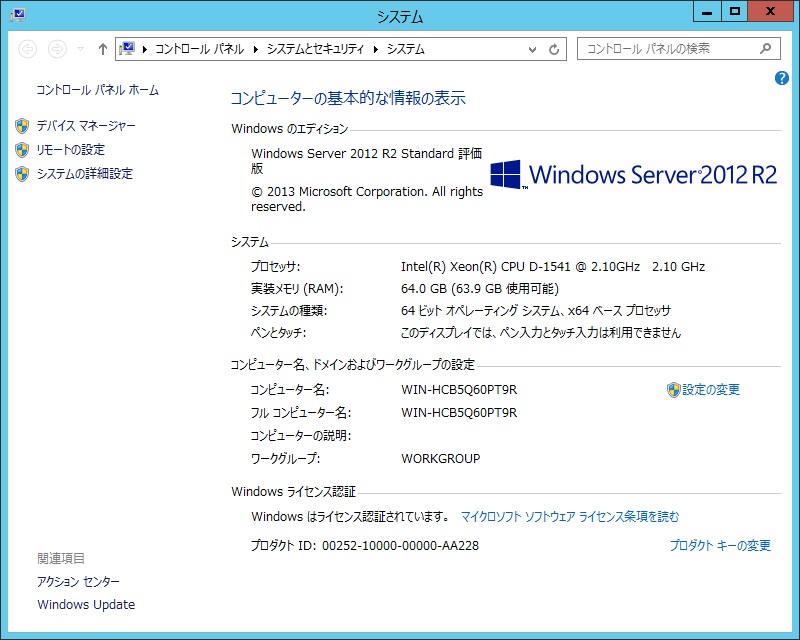Viewport: 800px width, 640px height.
Task: Open コントロール パネル ホーム
Action: 97,90
